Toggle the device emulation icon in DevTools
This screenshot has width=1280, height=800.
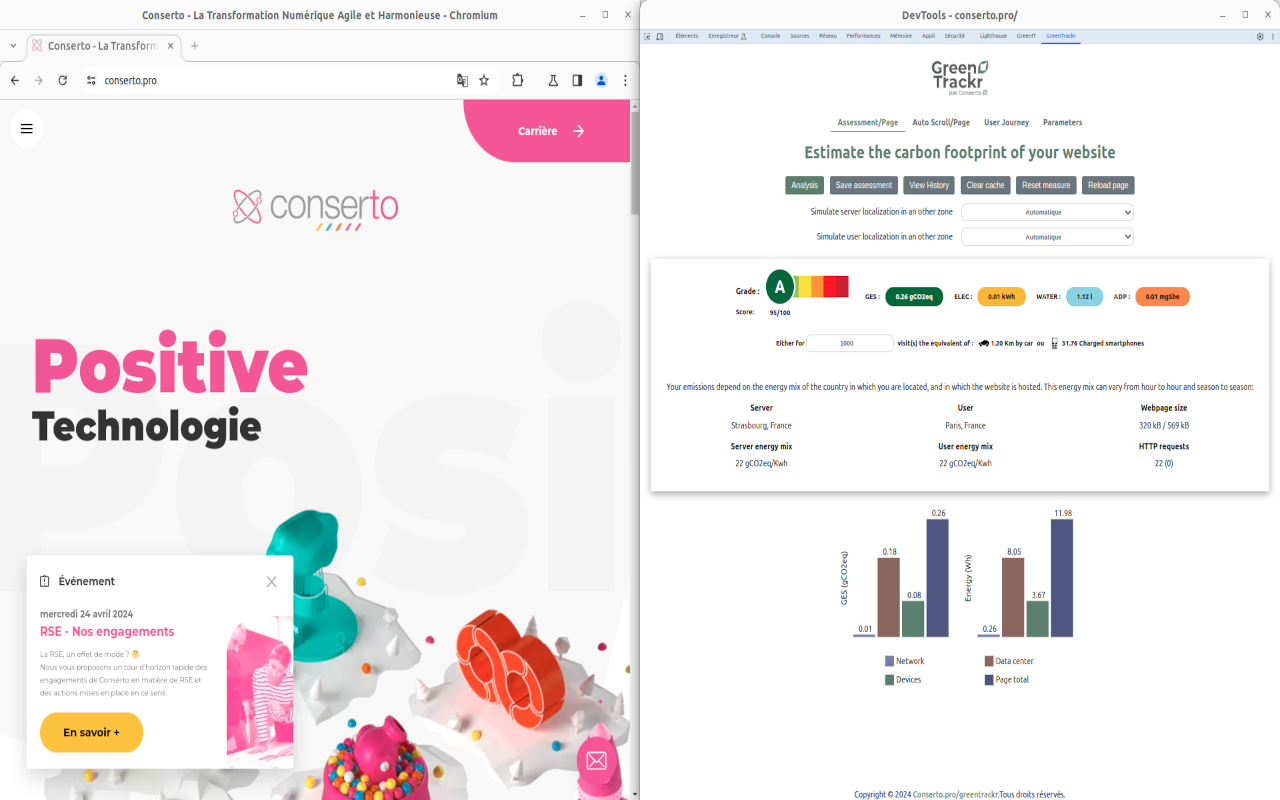pos(660,36)
